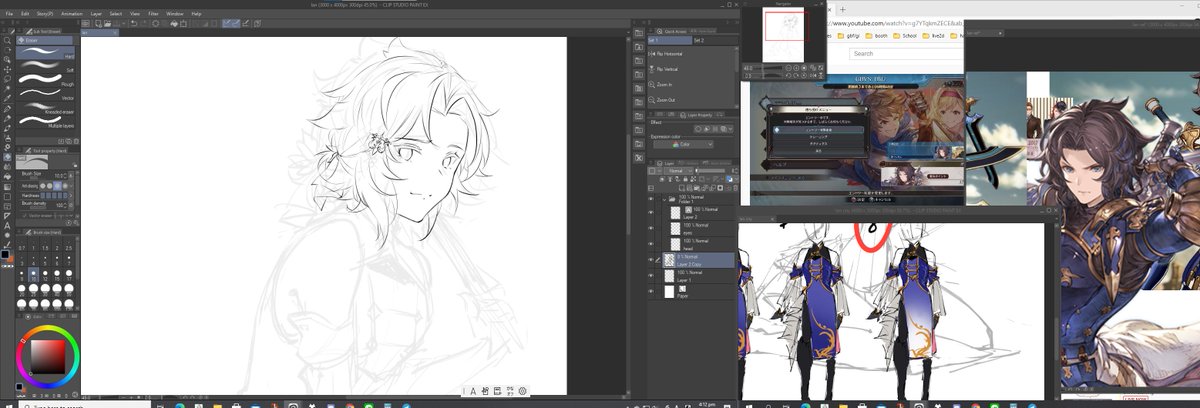The width and height of the screenshot is (1200, 408).
Task: Open the Filter menu
Action: coord(153,14)
